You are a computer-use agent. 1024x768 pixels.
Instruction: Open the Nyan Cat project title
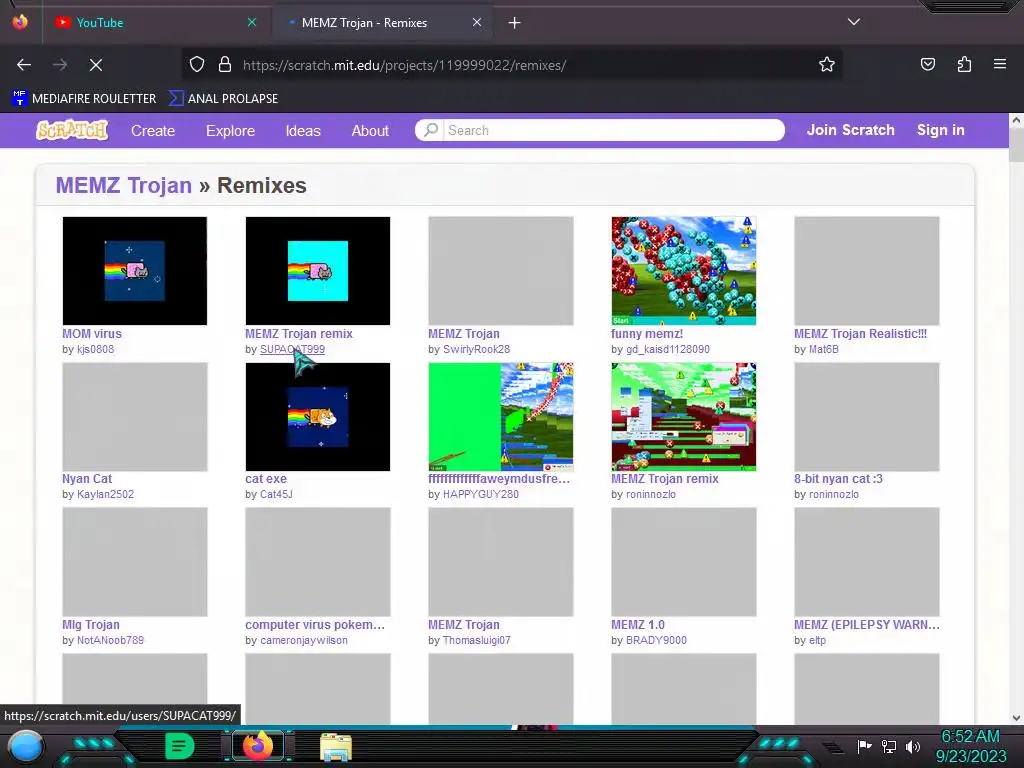(87, 479)
